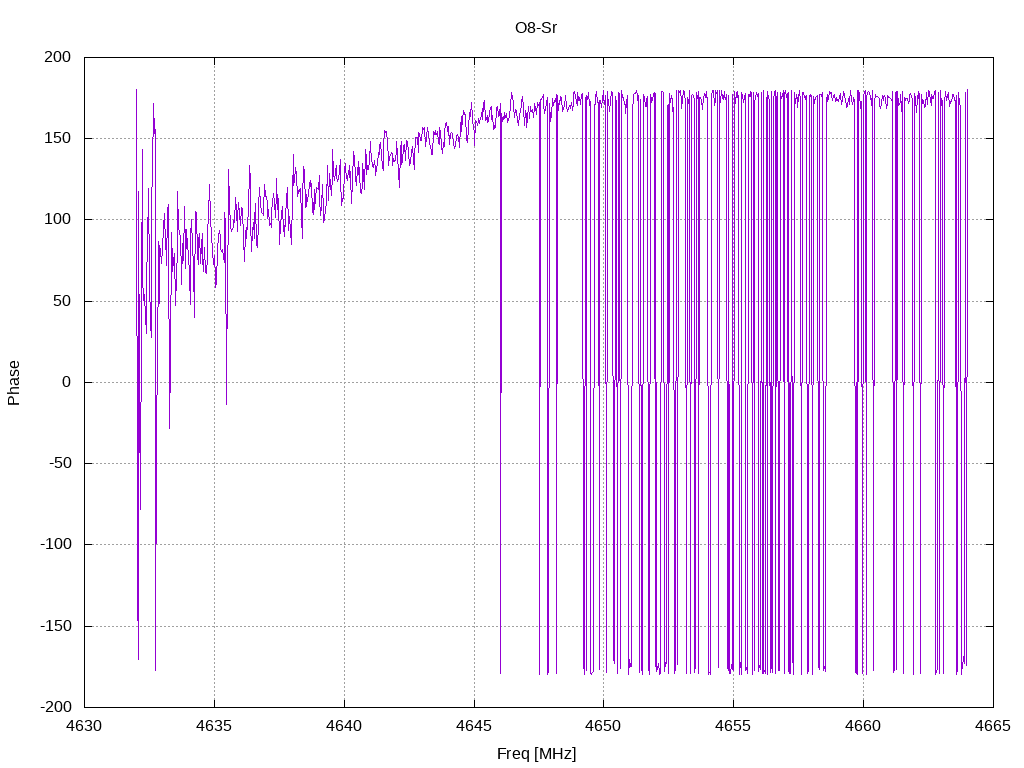This screenshot has height=768, width=1024.
Task: Click the x-axis tick label 4645
Action: (x=474, y=726)
